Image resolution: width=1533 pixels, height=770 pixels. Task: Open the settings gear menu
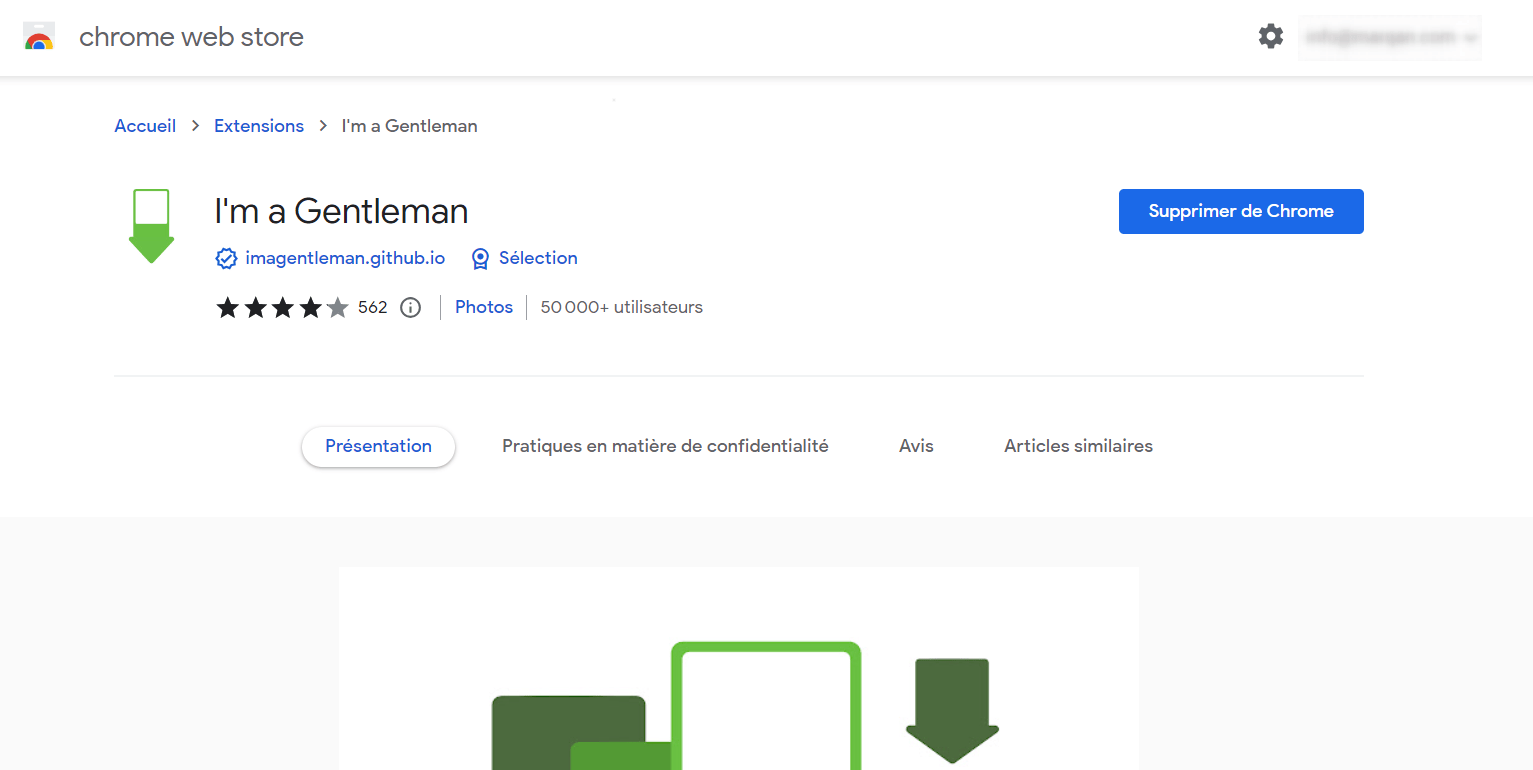pos(1270,37)
